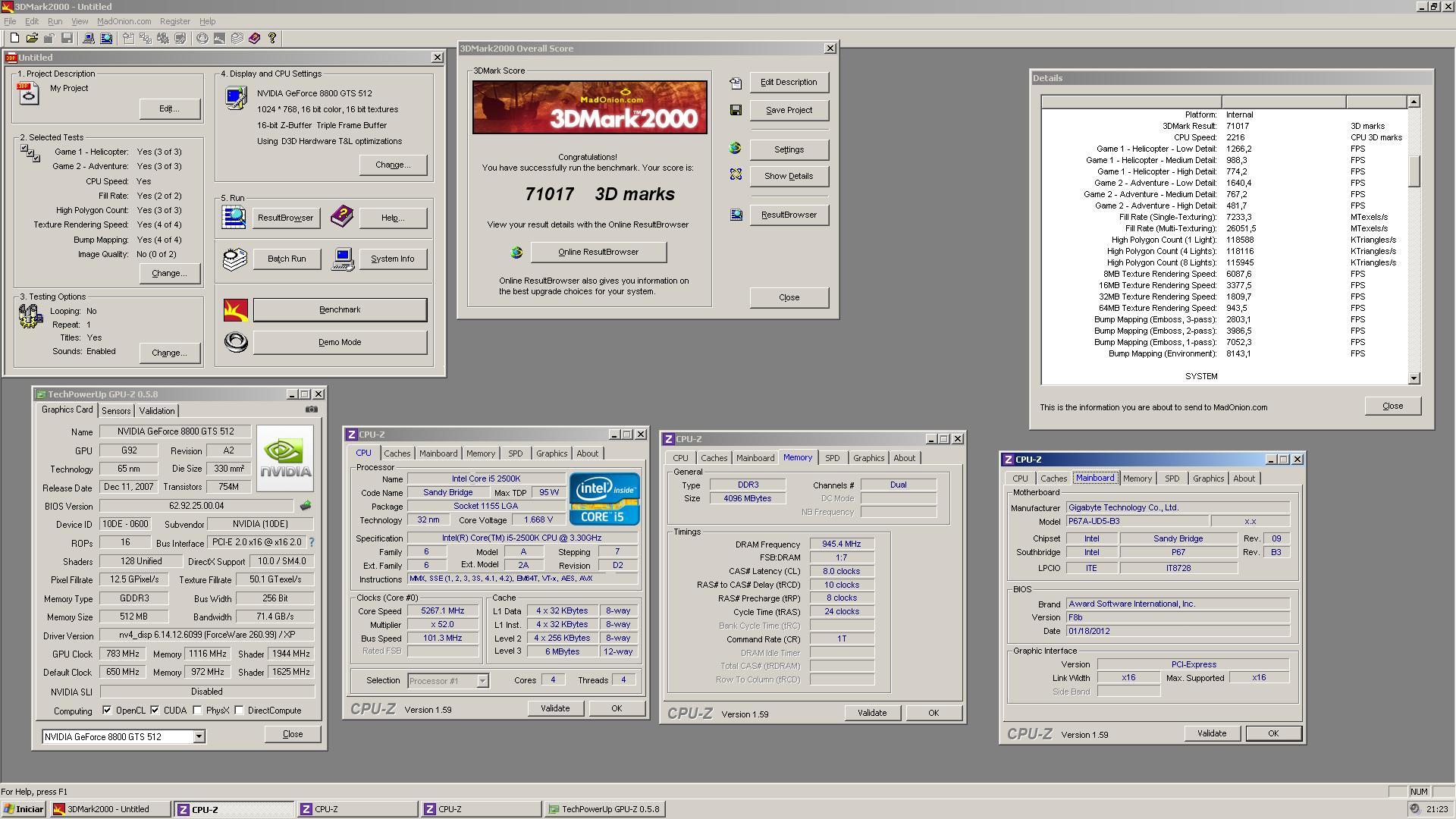1456x819 pixels.
Task: Open the MadOnion.com menu
Action: click(x=124, y=21)
